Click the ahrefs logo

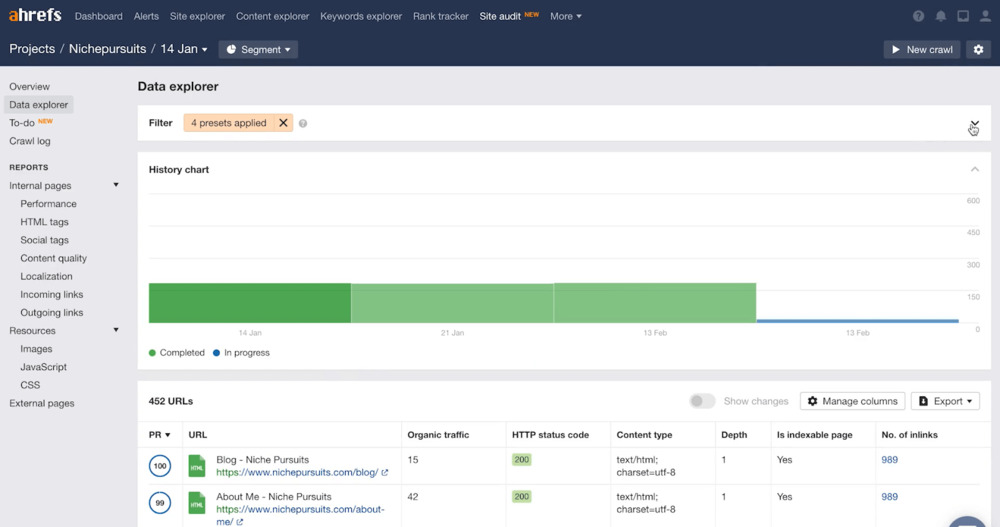(35, 15)
